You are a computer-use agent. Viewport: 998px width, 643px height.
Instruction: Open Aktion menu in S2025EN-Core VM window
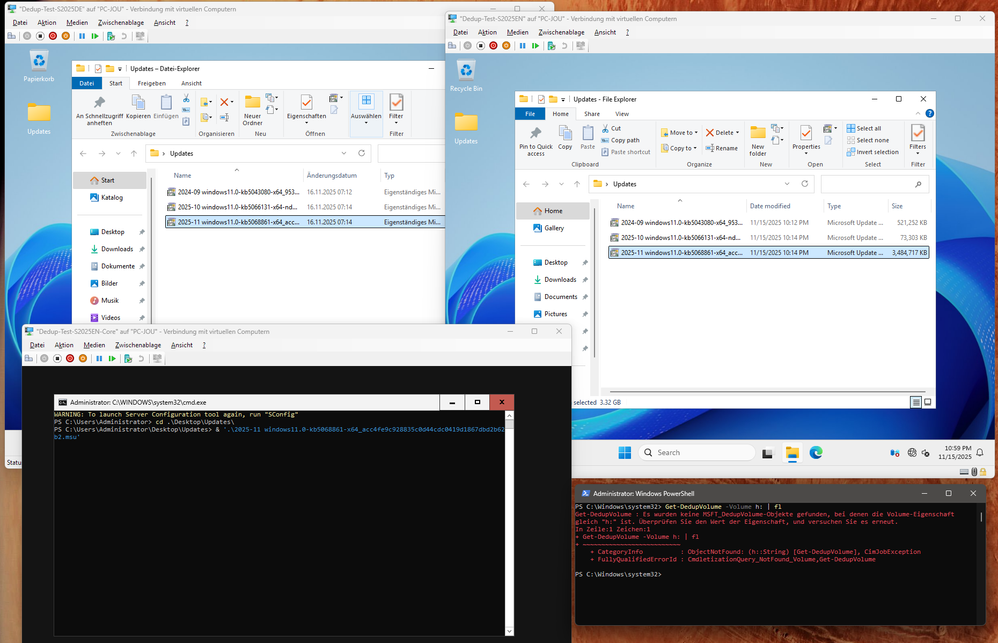(x=64, y=345)
